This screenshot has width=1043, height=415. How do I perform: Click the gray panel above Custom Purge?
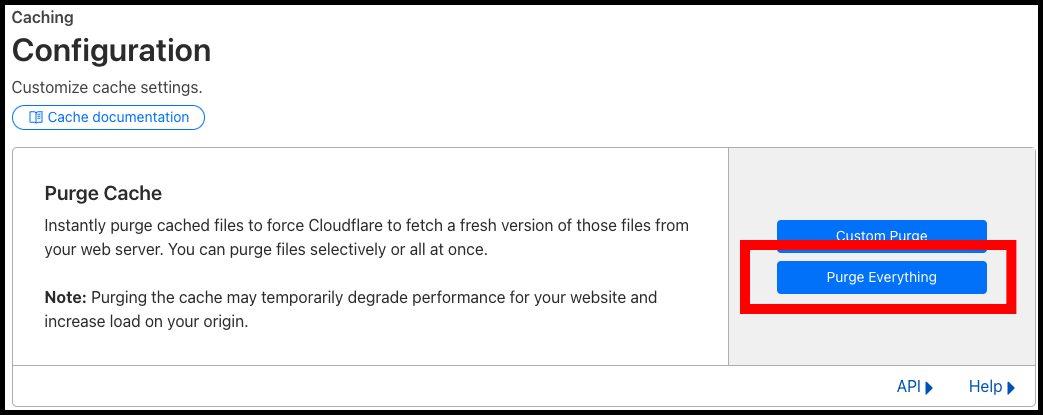tap(881, 184)
